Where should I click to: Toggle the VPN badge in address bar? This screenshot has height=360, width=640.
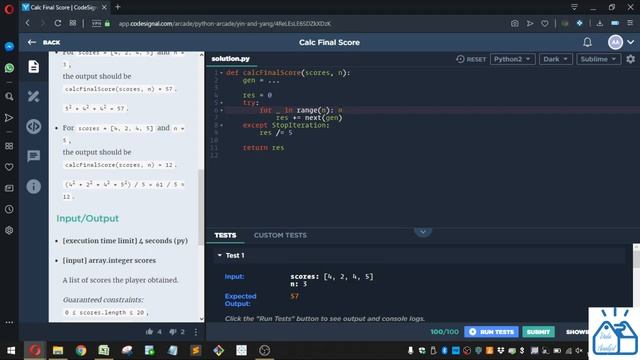click(x=97, y=23)
